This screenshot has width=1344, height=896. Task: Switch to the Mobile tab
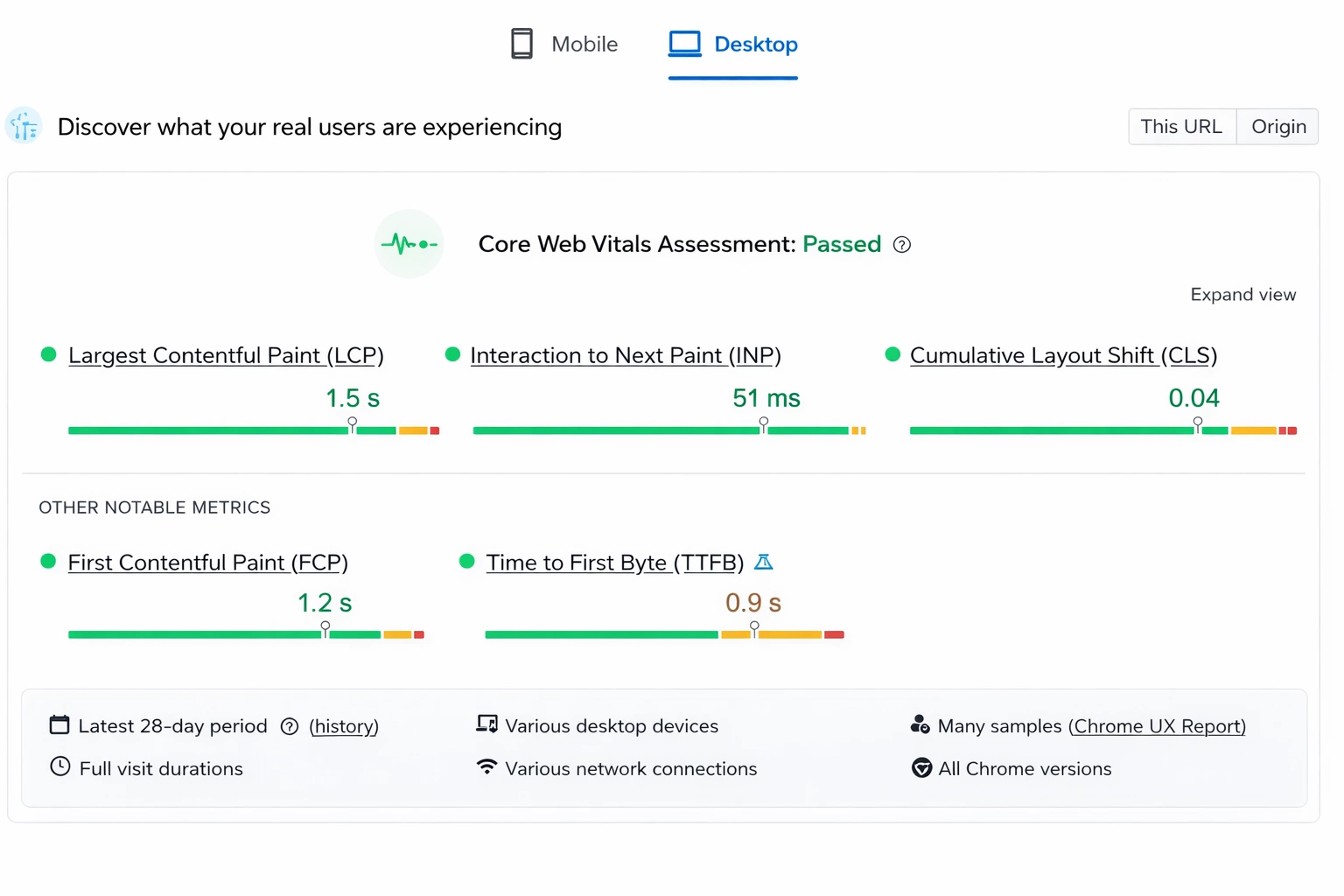click(564, 44)
